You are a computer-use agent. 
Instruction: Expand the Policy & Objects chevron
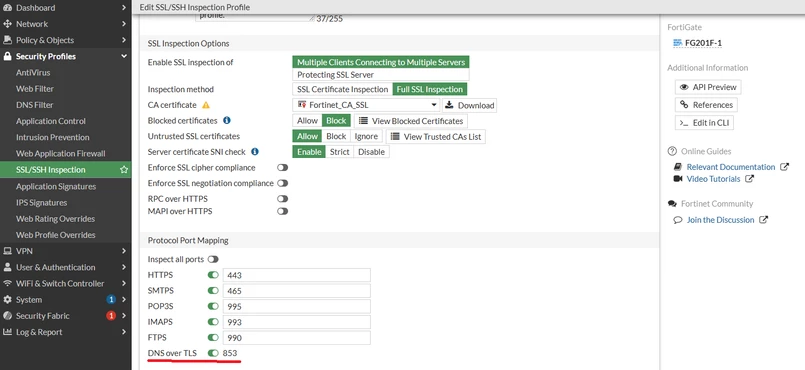tap(124, 40)
